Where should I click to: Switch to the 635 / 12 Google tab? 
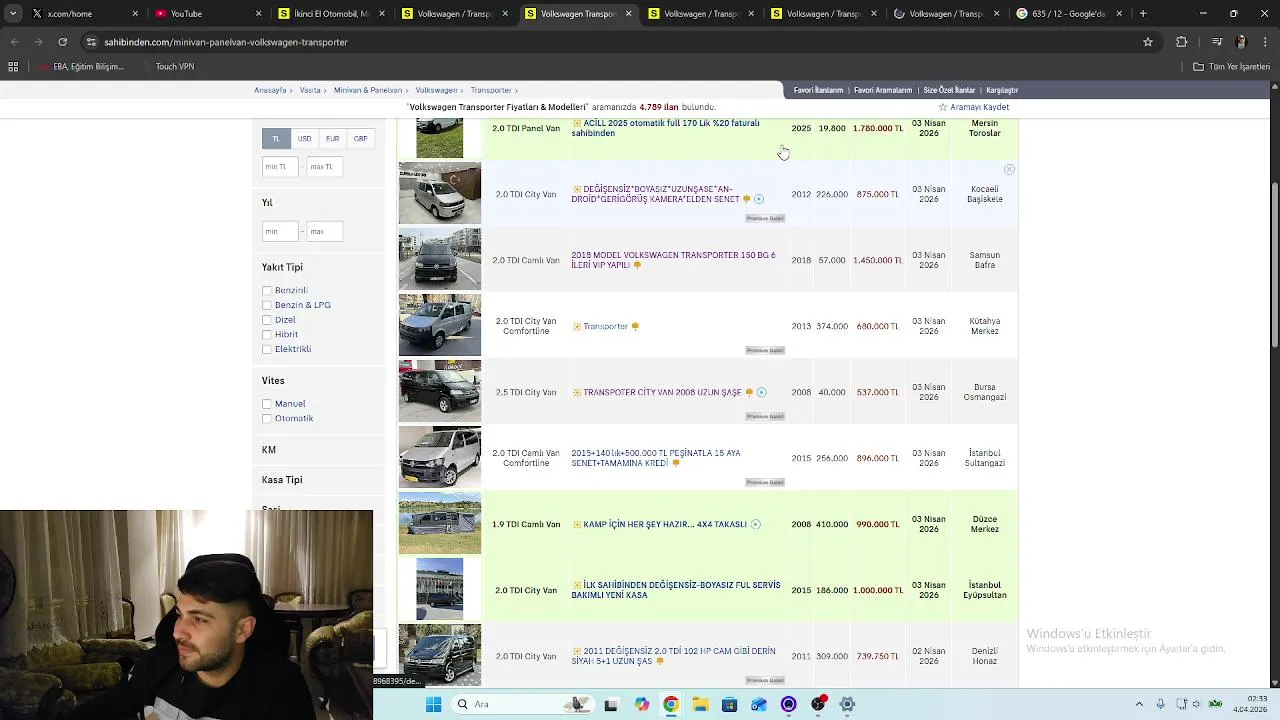(1069, 14)
